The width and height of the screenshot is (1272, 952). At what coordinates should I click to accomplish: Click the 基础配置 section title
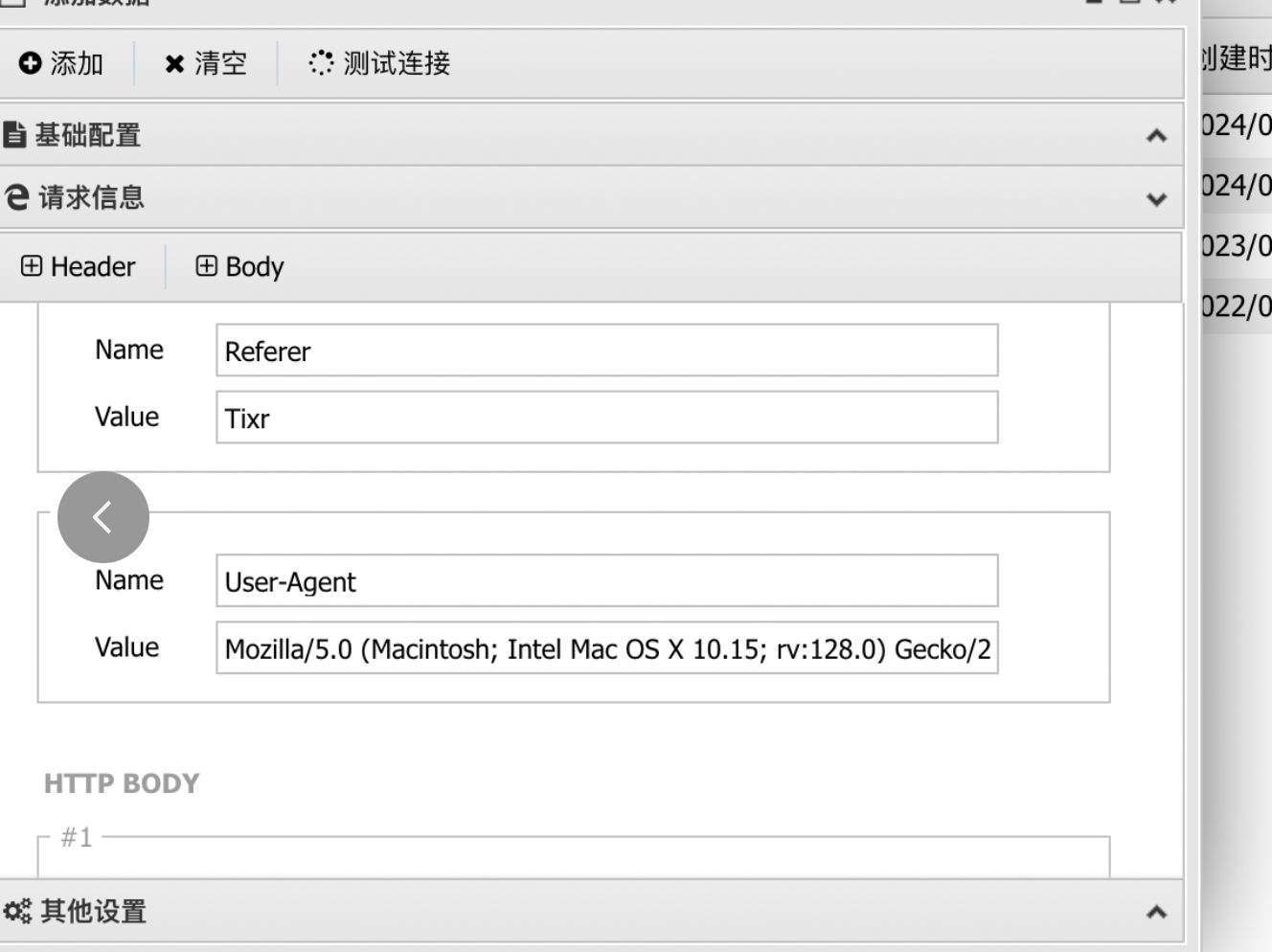(x=88, y=135)
